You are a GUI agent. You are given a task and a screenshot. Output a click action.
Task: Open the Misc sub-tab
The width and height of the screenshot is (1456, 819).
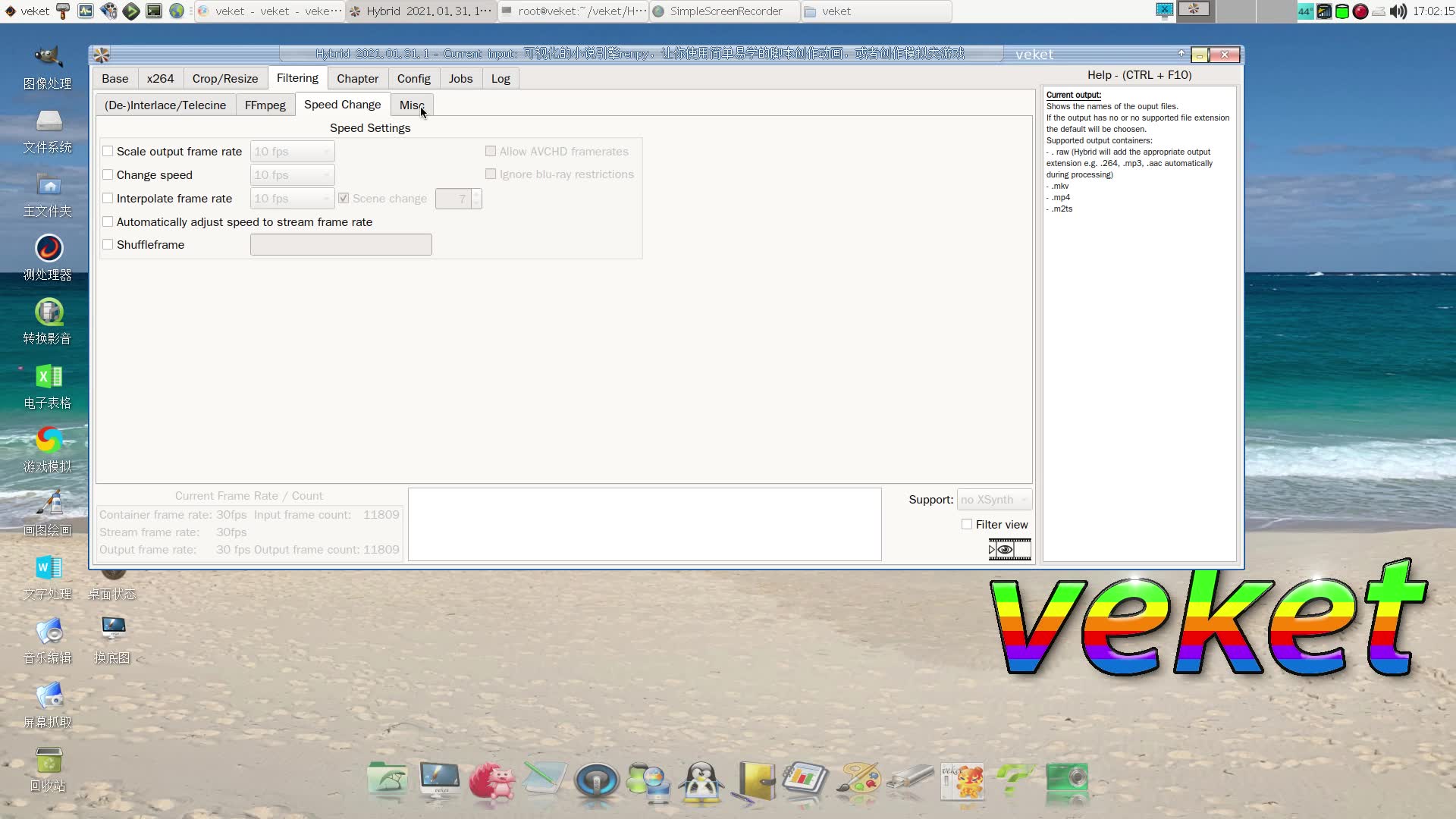pyautogui.click(x=410, y=105)
